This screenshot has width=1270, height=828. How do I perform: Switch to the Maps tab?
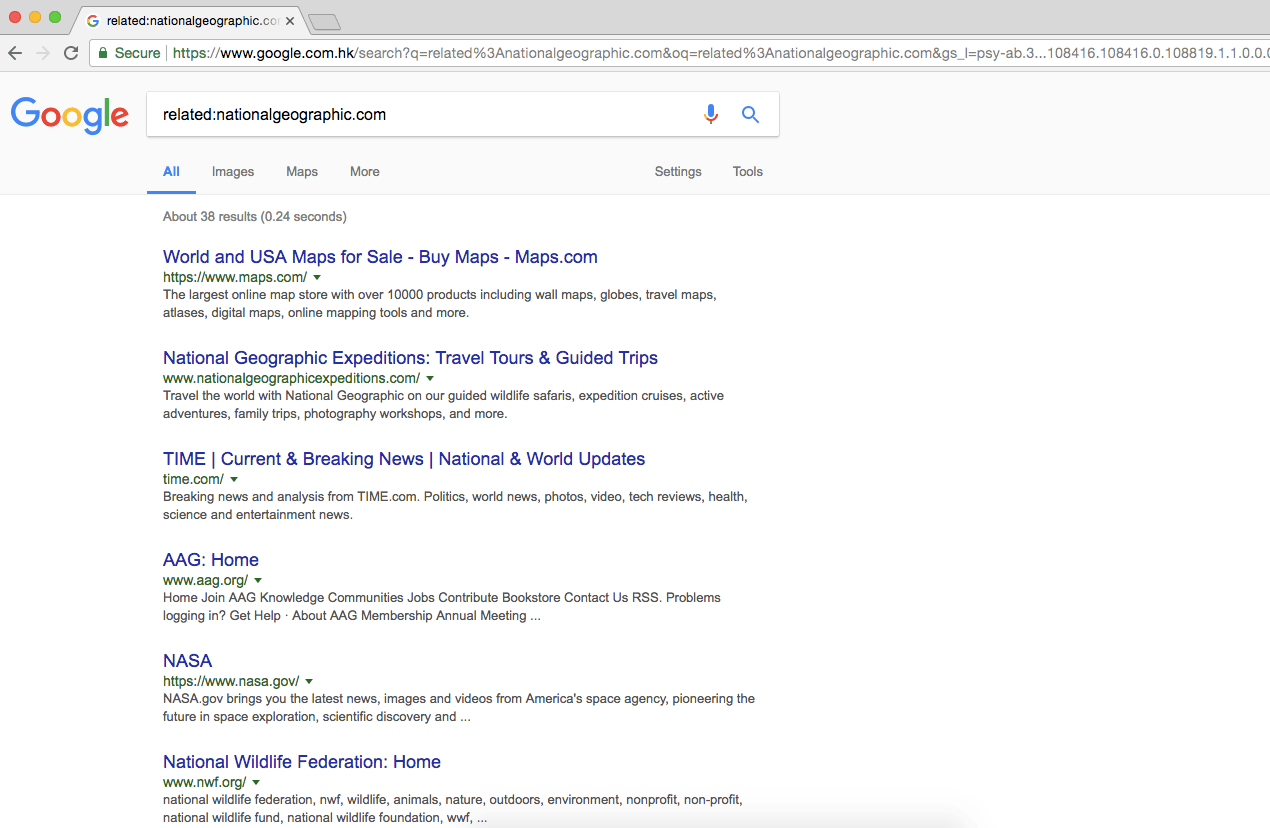point(302,172)
